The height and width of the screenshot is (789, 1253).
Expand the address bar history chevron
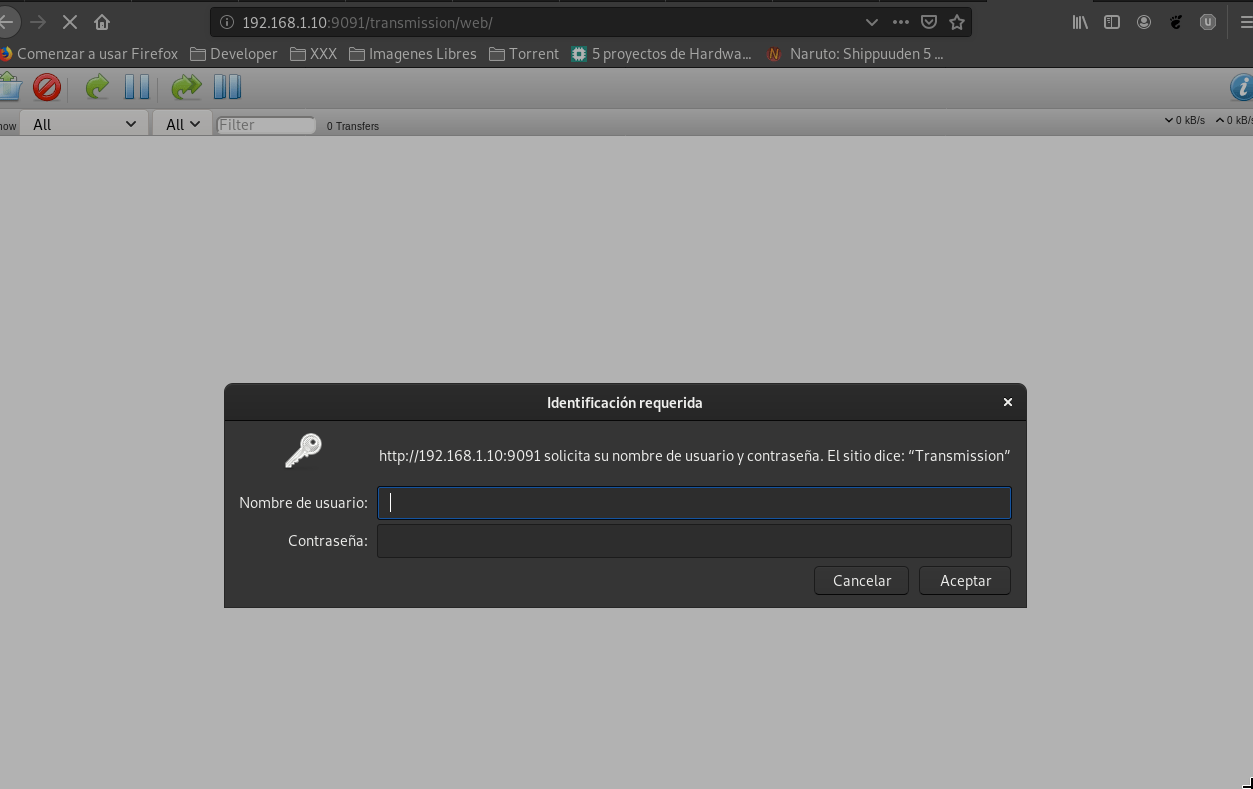(x=871, y=22)
